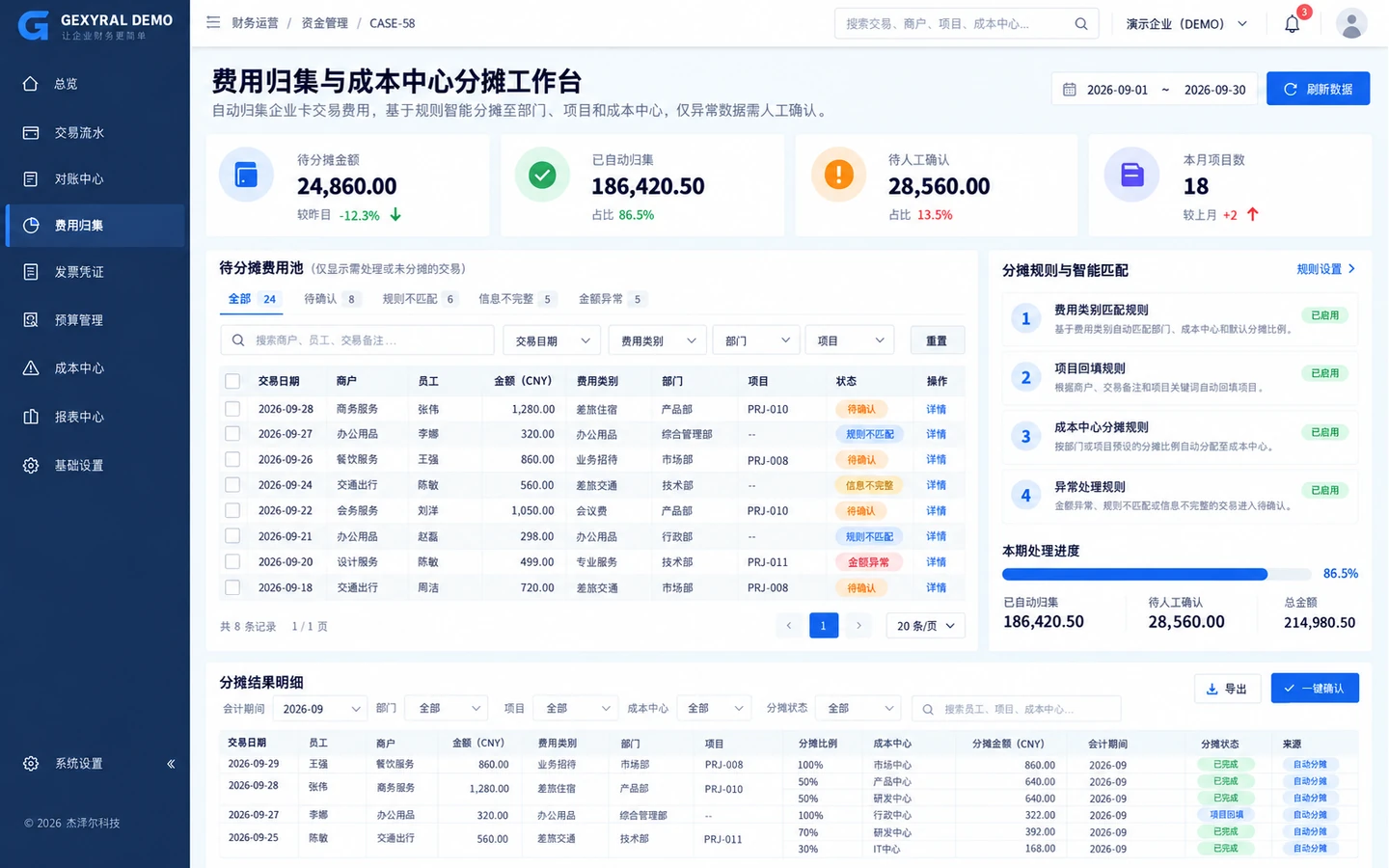Open the 系统设置 gear icon
Screen dimensions: 1389x868
31,763
